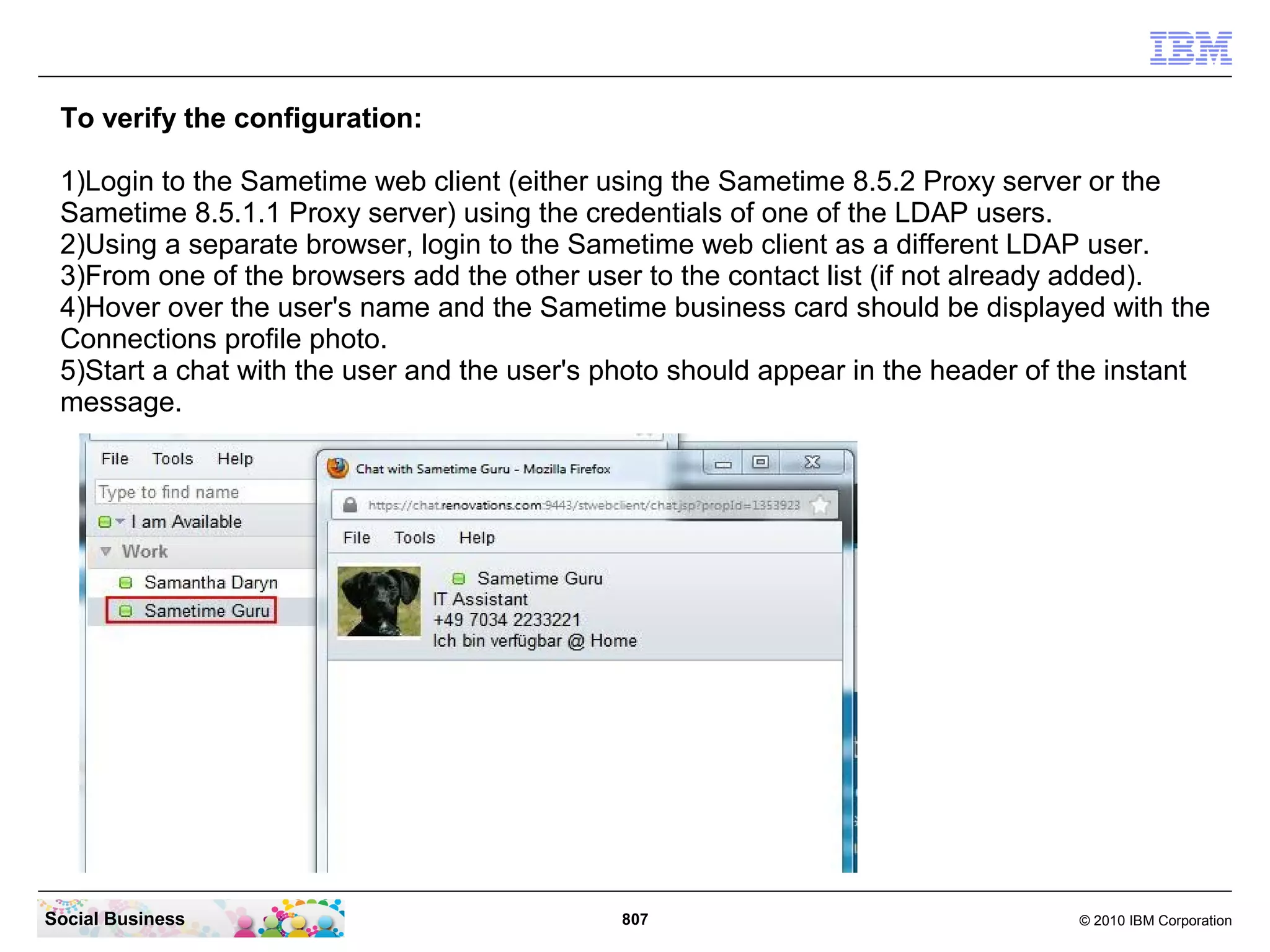Click the chat.renovations.com URL address field

[x=584, y=505]
